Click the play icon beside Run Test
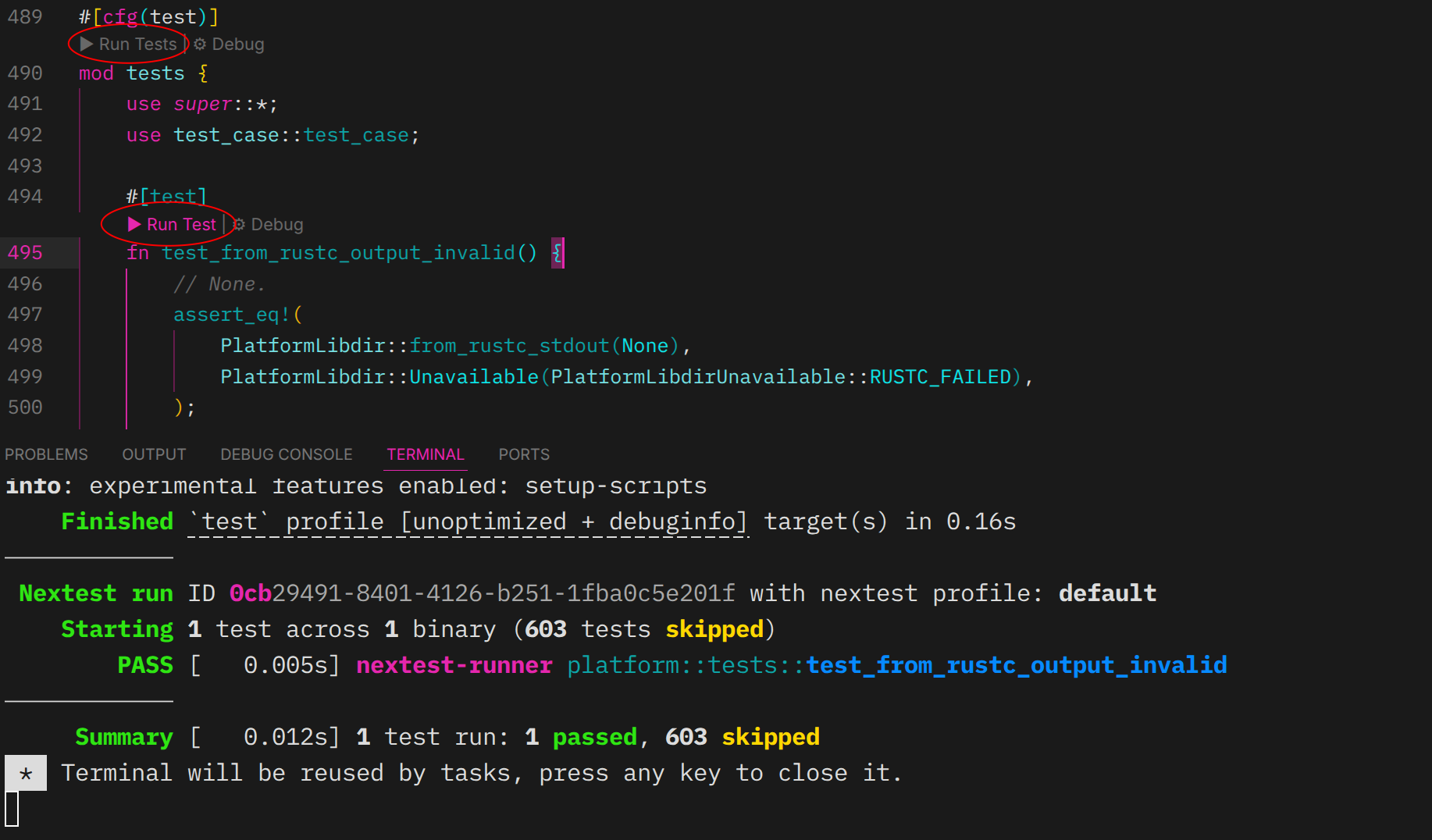1432x840 pixels. [x=133, y=224]
